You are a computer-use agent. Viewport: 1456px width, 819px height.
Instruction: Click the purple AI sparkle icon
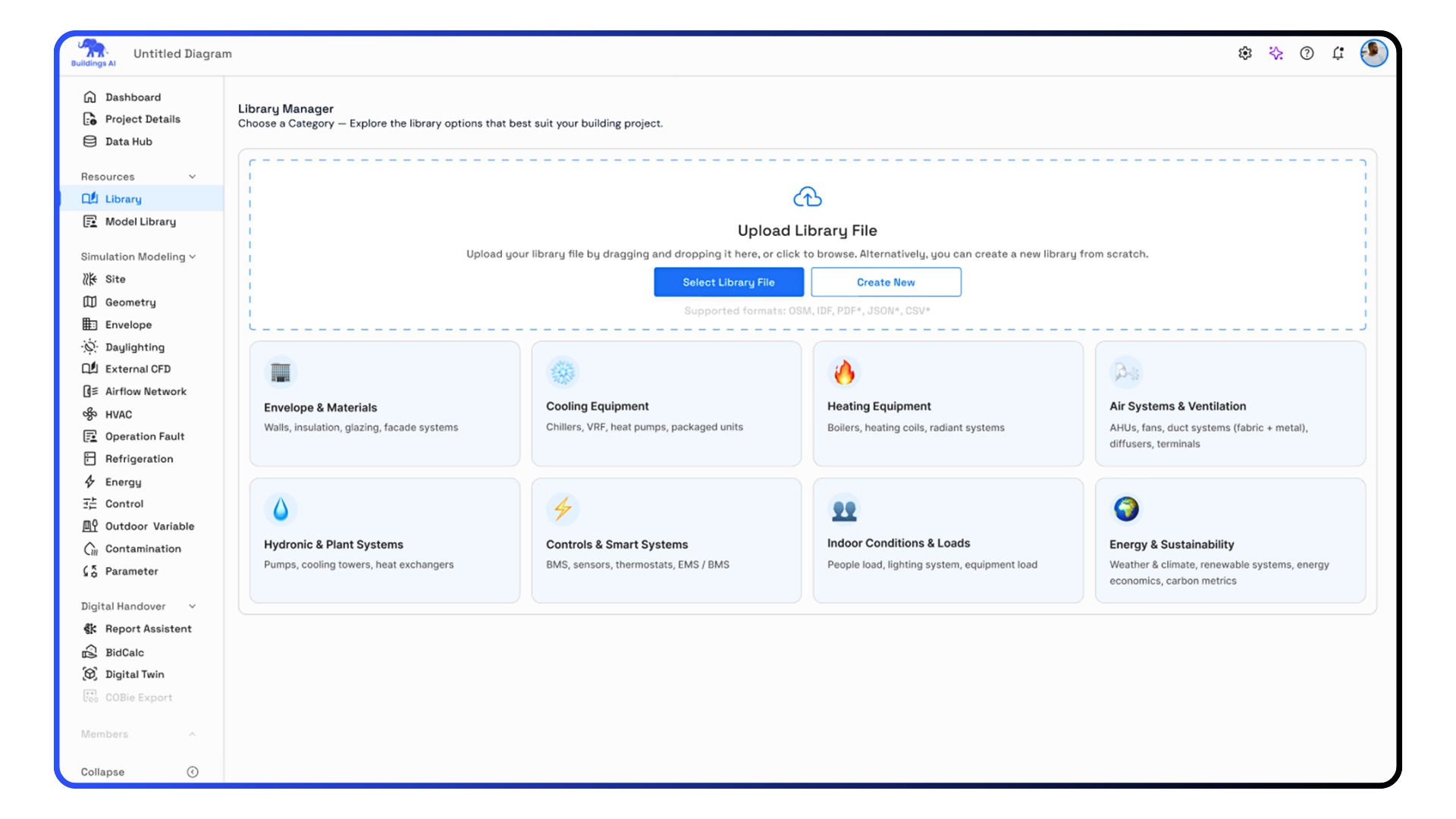coord(1276,53)
